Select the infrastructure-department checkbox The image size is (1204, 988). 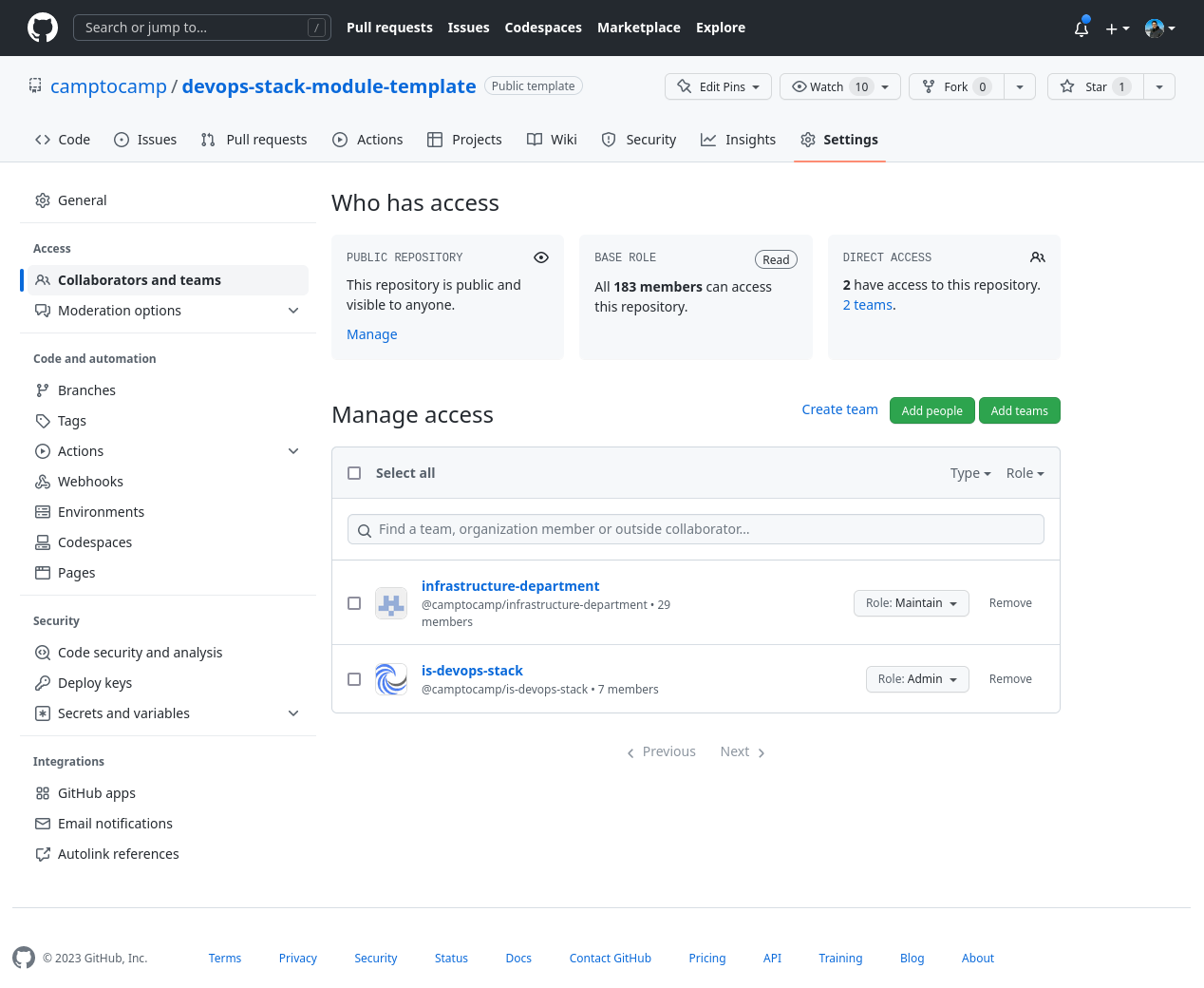(354, 603)
